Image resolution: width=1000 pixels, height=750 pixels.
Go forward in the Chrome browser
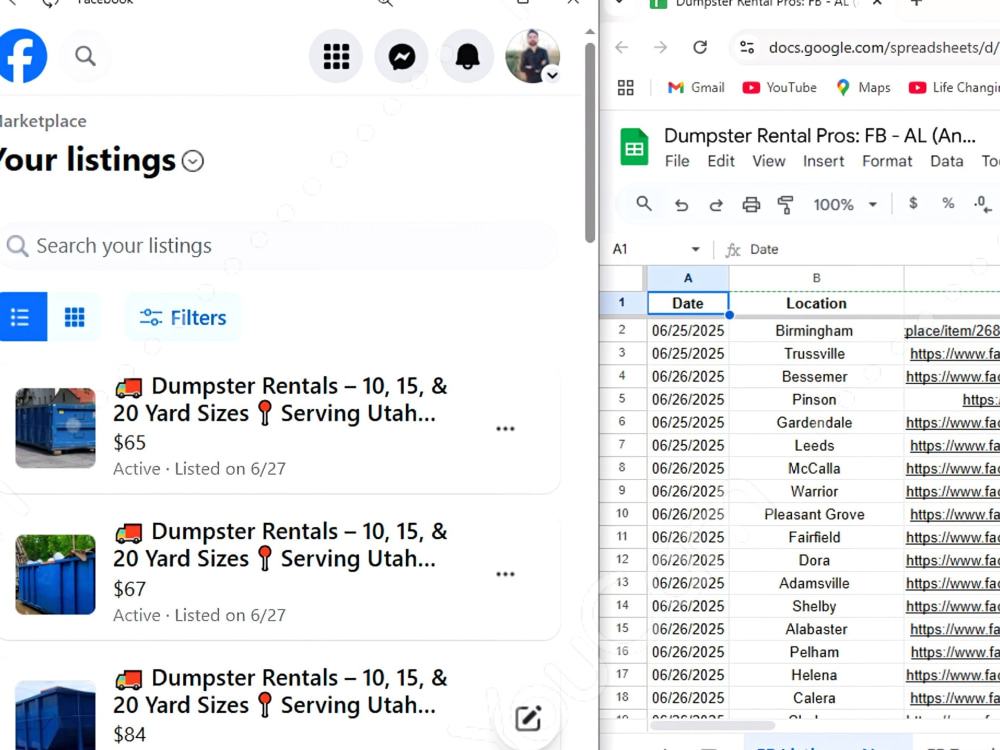pos(661,47)
